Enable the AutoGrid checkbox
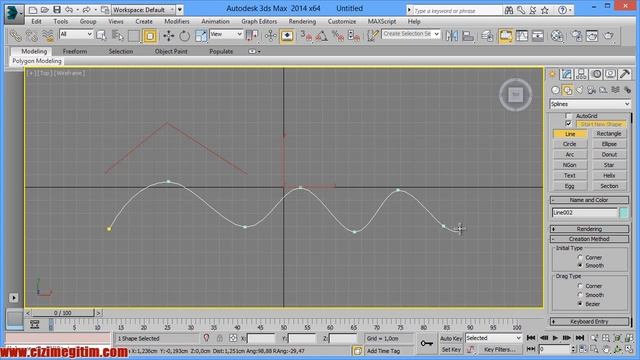 [x=568, y=116]
